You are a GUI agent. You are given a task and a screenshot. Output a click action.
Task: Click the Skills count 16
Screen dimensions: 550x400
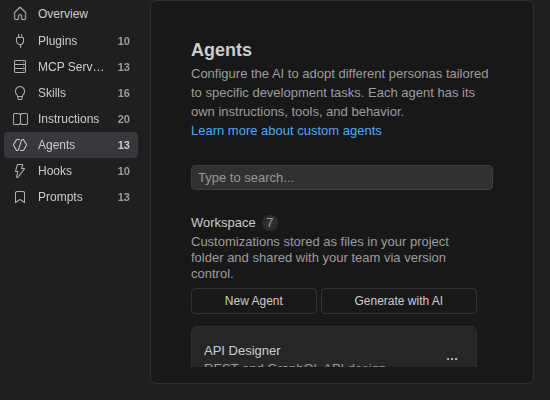[x=123, y=93]
